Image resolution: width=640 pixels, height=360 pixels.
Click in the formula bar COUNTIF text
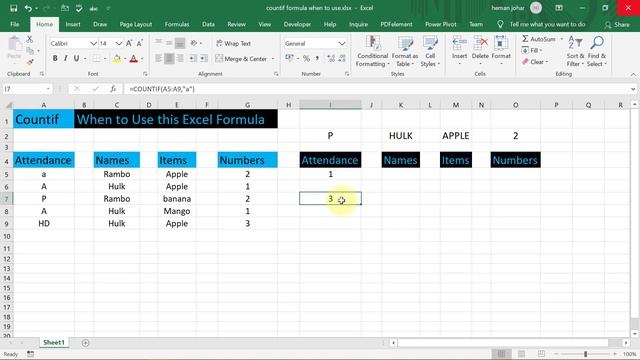point(162,89)
